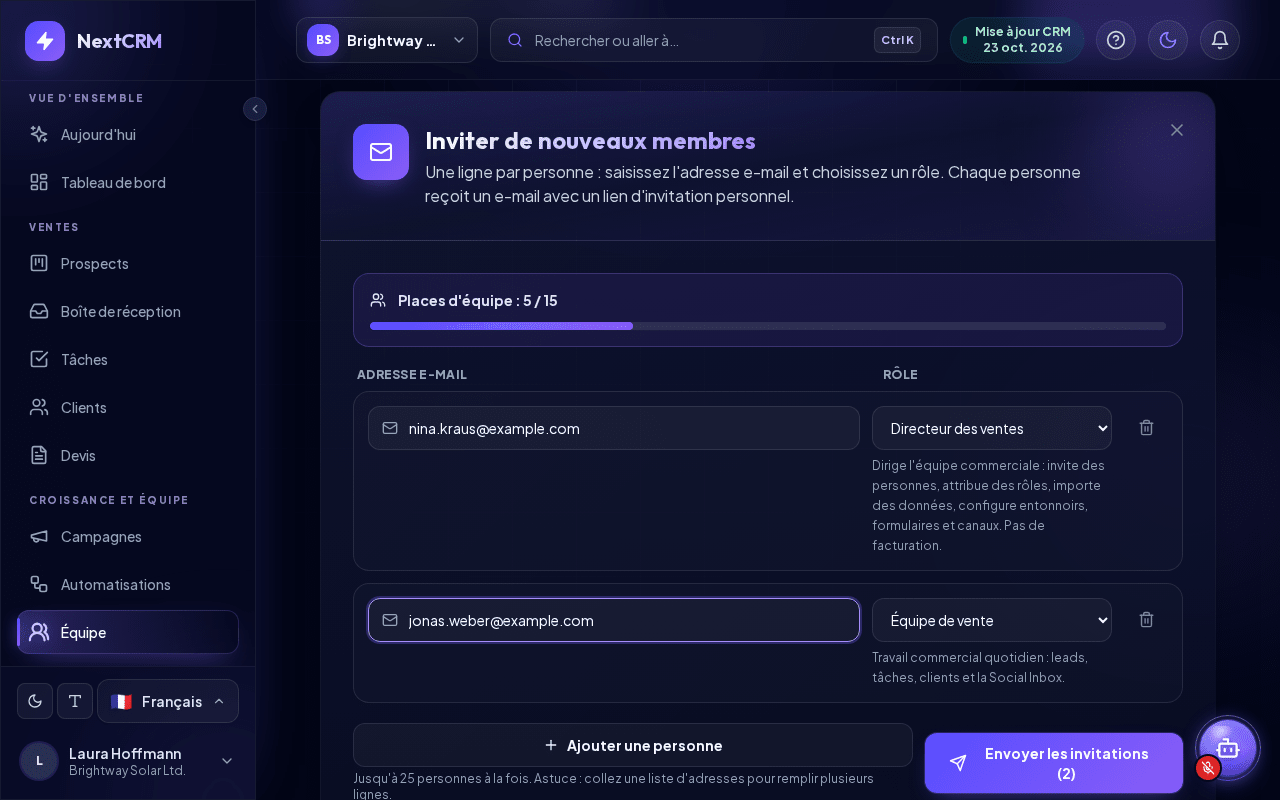Navigate to Automatisations
This screenshot has height=800, width=1280.
pos(128,584)
